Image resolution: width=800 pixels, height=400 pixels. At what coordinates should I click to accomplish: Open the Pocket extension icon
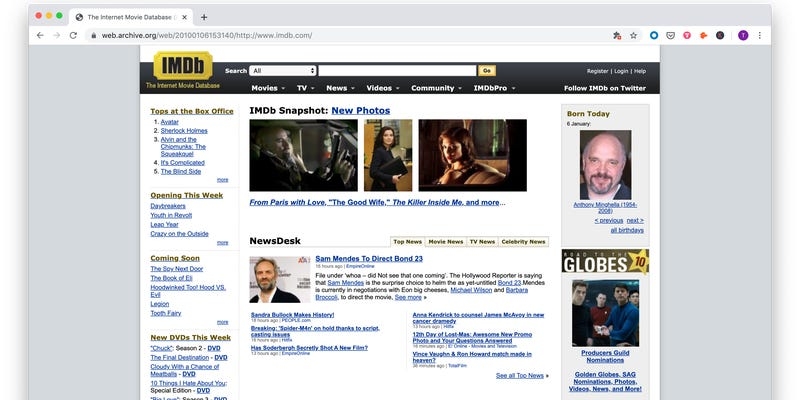pos(670,35)
